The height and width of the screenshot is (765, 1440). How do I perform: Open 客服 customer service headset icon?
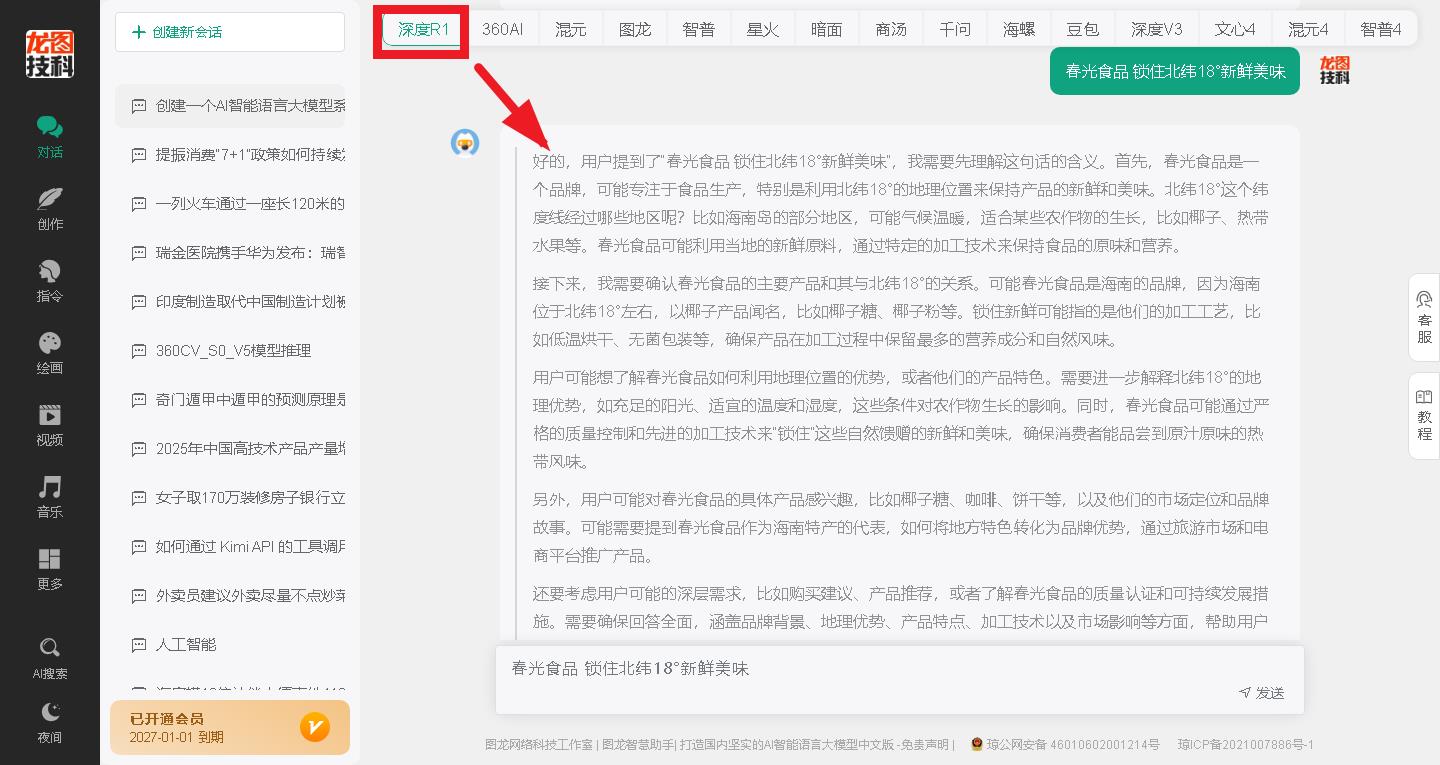(1425, 299)
